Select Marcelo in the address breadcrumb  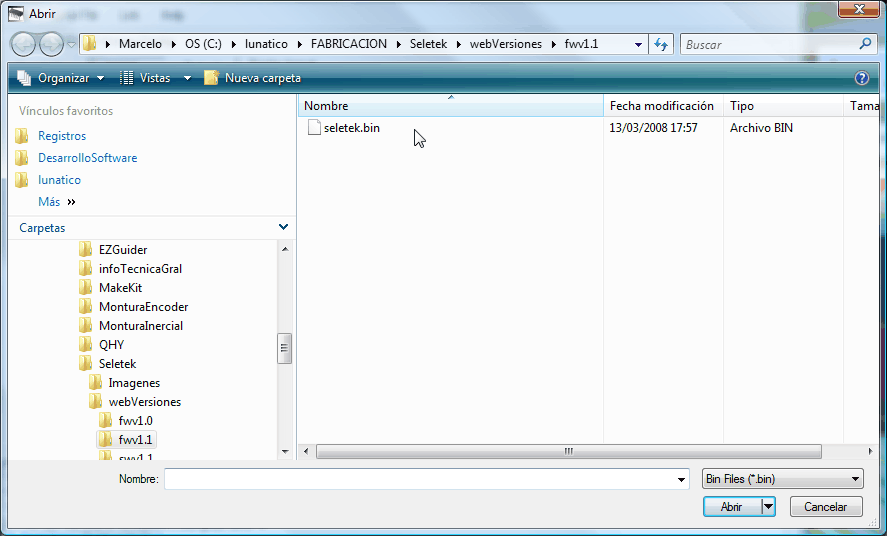point(140,44)
